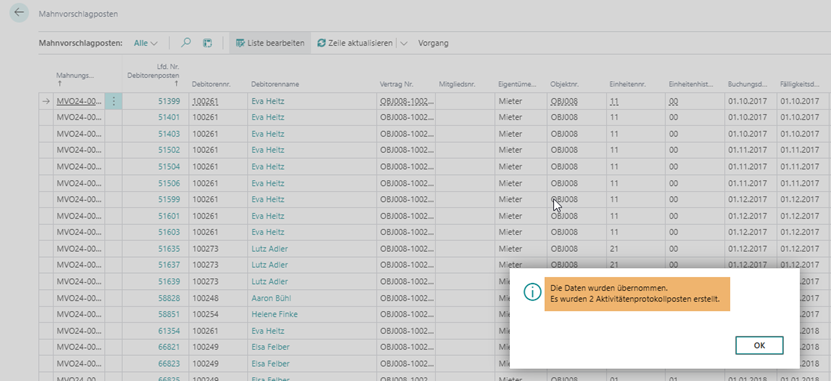
Task: Click the Zeile aktualisieren refresh icon
Action: [321, 43]
